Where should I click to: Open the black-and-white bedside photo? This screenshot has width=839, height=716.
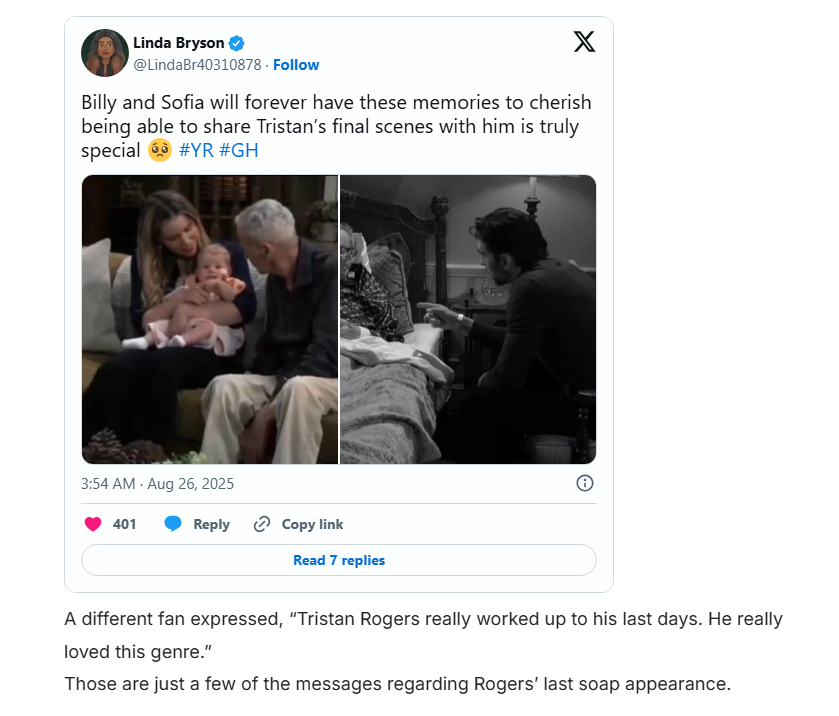point(468,319)
